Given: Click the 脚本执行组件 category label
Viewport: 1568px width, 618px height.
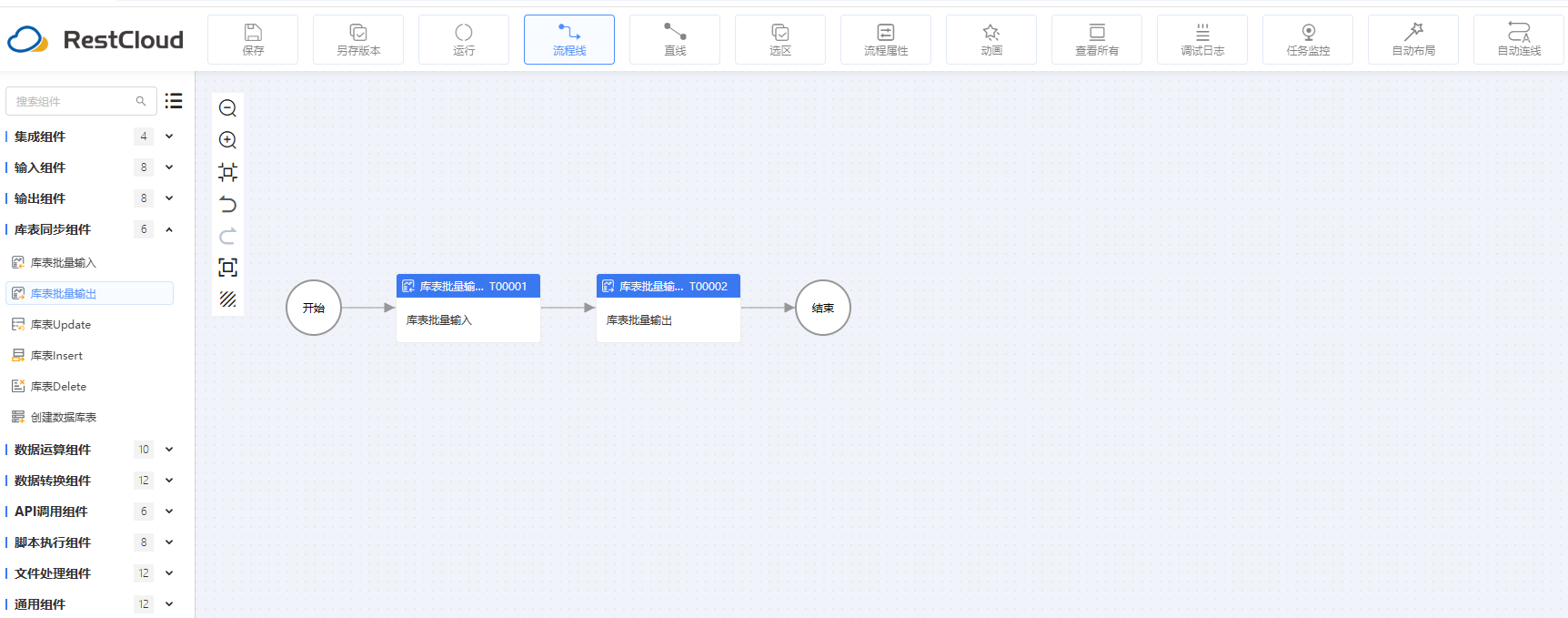Looking at the screenshot, I should pyautogui.click(x=53, y=542).
